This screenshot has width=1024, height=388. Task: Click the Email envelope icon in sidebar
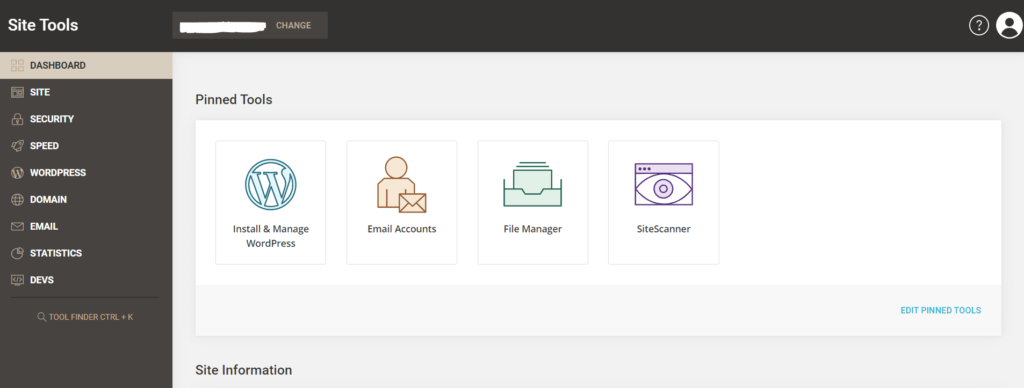click(x=18, y=226)
